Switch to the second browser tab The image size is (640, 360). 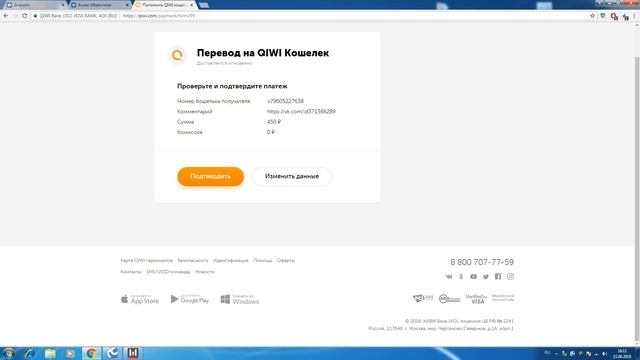click(99, 5)
